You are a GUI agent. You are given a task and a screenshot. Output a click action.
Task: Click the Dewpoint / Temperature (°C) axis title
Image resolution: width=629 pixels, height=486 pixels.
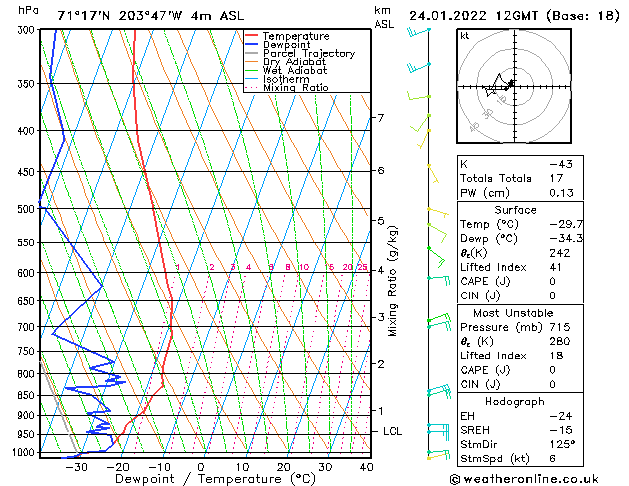215,479
